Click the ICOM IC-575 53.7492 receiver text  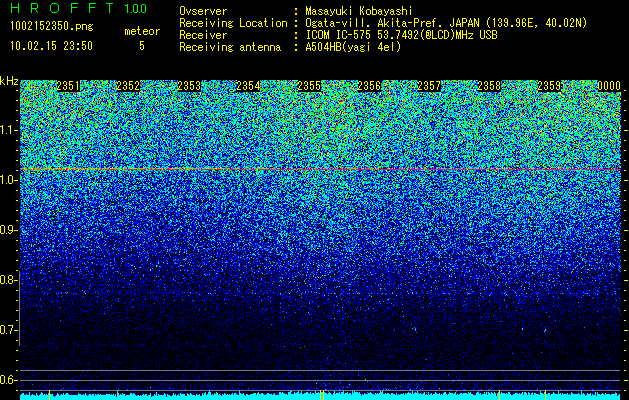pyautogui.click(x=401, y=35)
